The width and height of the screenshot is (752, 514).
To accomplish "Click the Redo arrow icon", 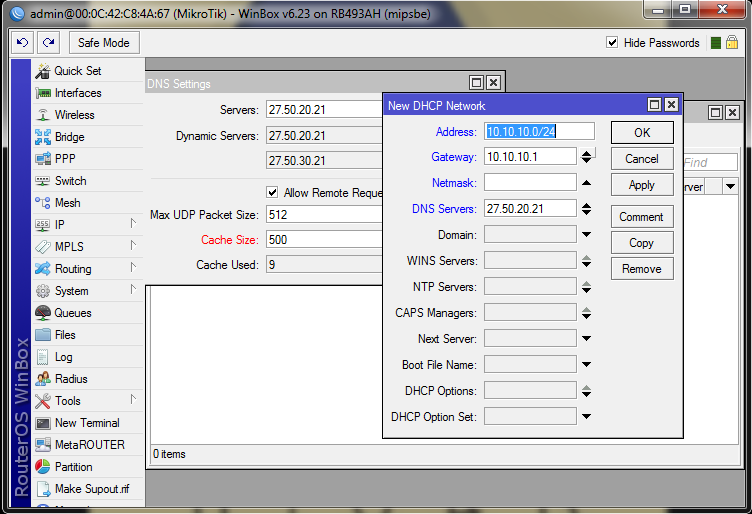I will coord(48,43).
